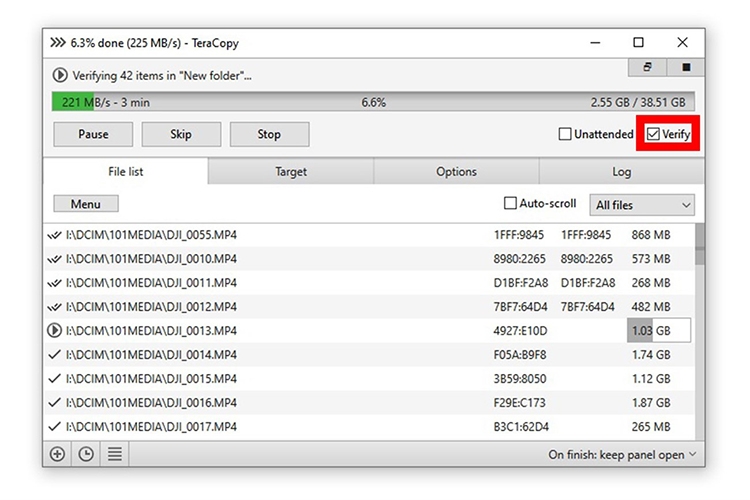This screenshot has height=500, width=750.
Task: Click the green overall progress bar
Action: [x=373, y=102]
